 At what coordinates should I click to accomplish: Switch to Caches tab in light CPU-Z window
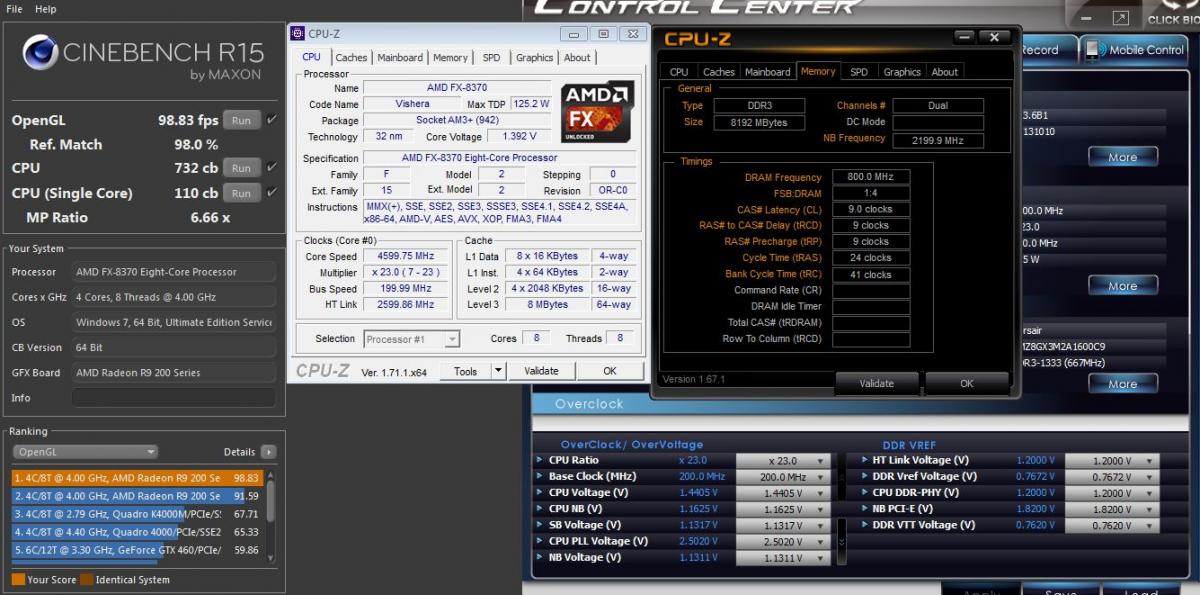351,58
